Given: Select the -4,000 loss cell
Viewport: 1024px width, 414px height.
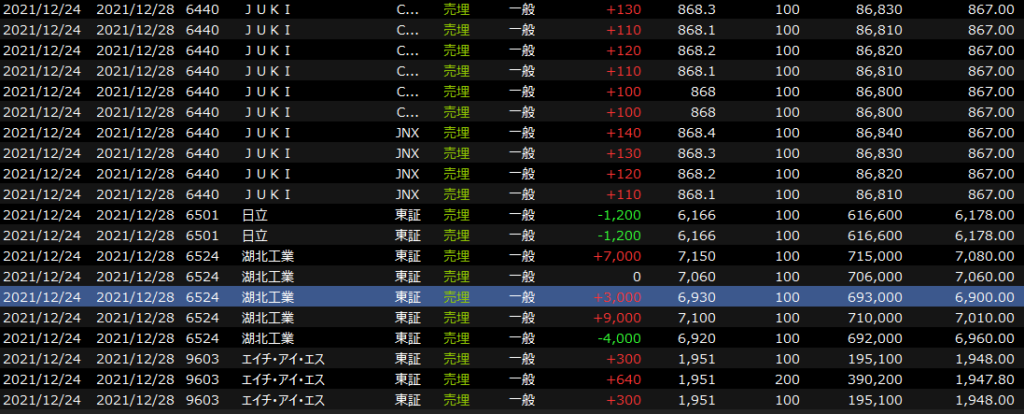Looking at the screenshot, I should pyautogui.click(x=619, y=339).
